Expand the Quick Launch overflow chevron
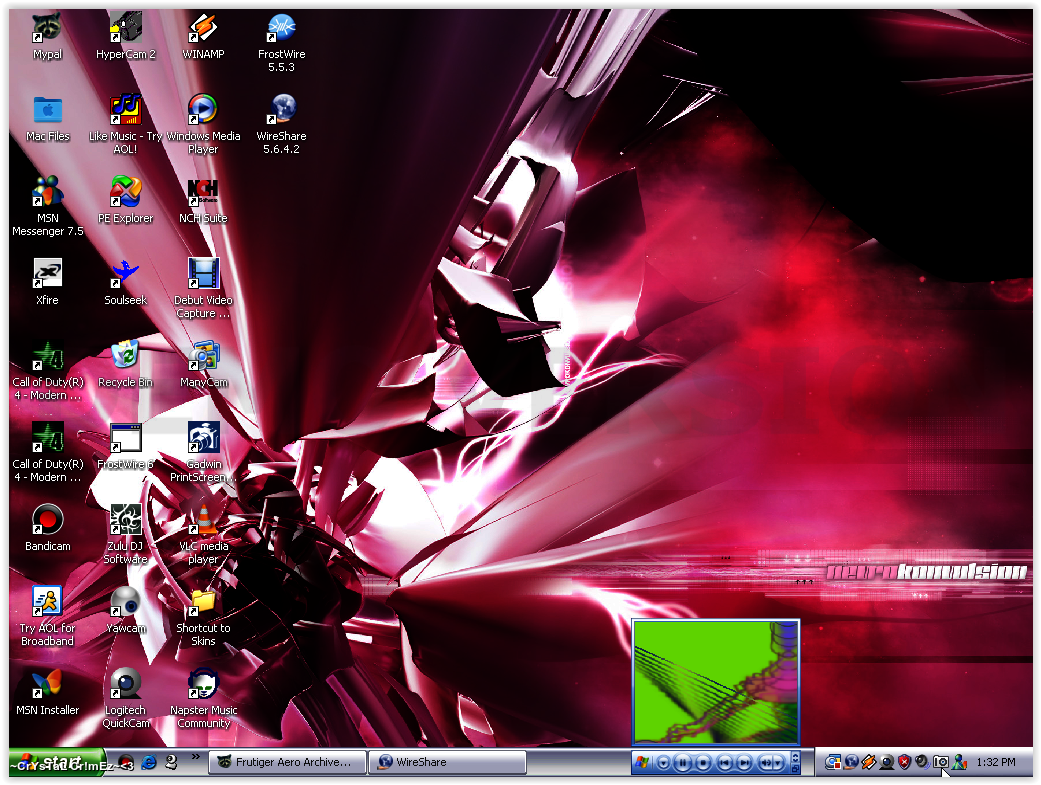 point(195,757)
